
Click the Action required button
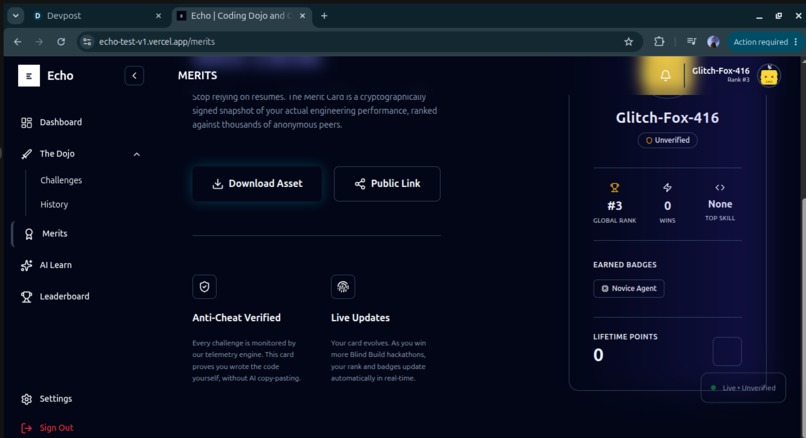point(765,42)
